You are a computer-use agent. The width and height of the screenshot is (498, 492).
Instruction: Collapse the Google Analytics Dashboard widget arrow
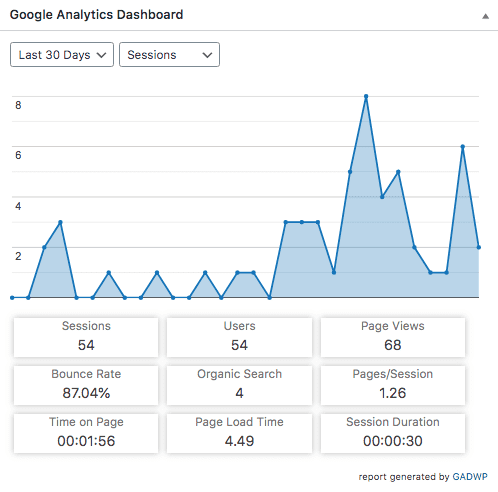coord(485,16)
